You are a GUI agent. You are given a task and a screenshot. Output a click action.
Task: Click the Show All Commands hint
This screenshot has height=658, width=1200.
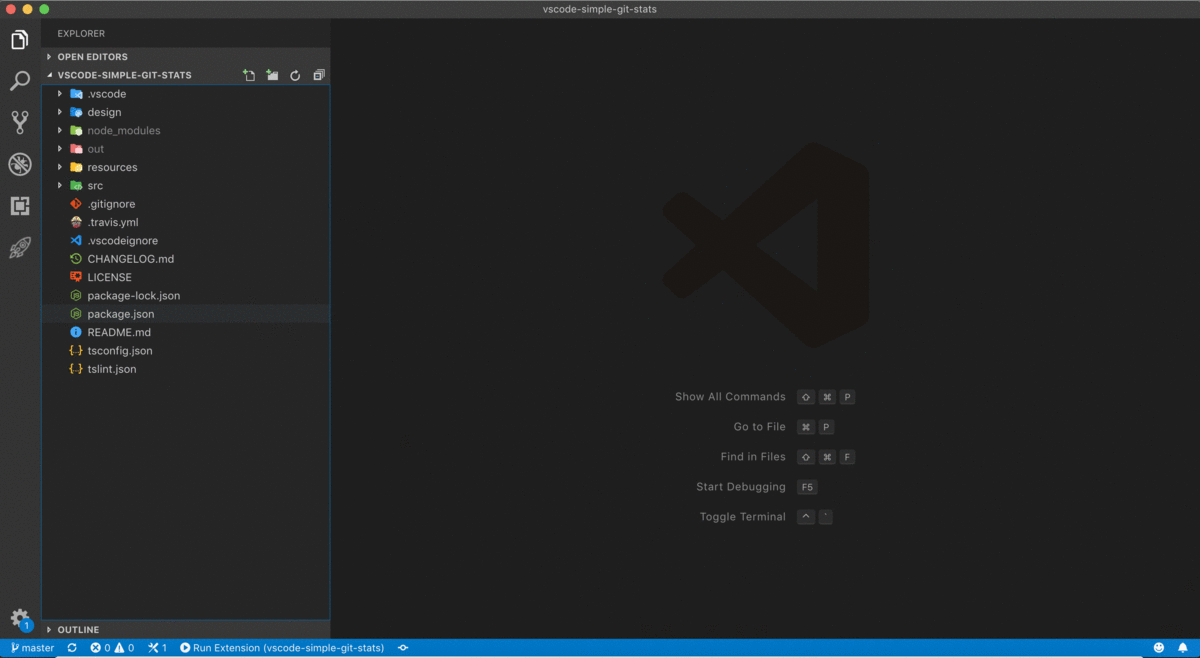click(730, 397)
